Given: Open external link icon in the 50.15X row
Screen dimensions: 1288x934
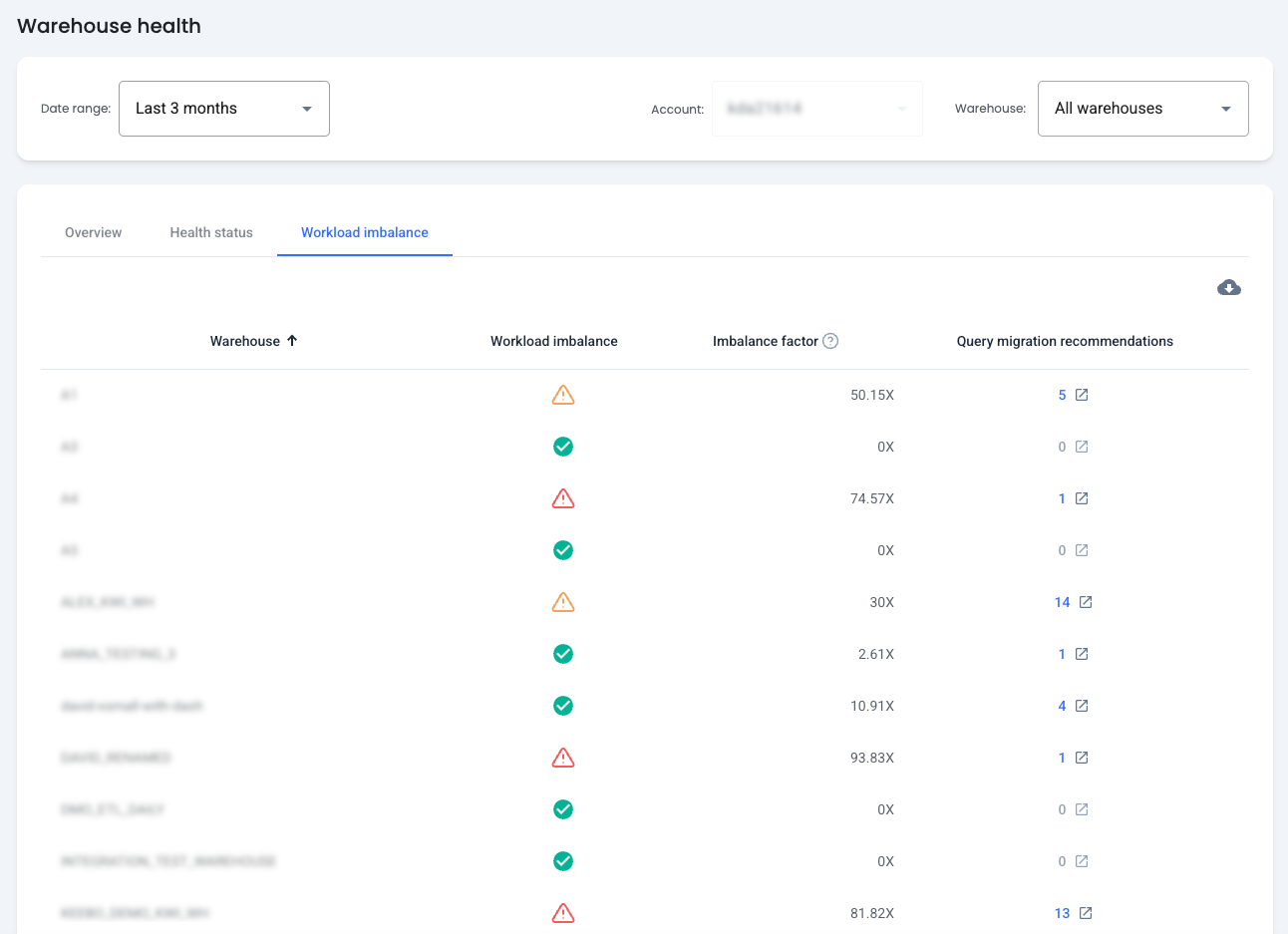Looking at the screenshot, I should coord(1082,395).
